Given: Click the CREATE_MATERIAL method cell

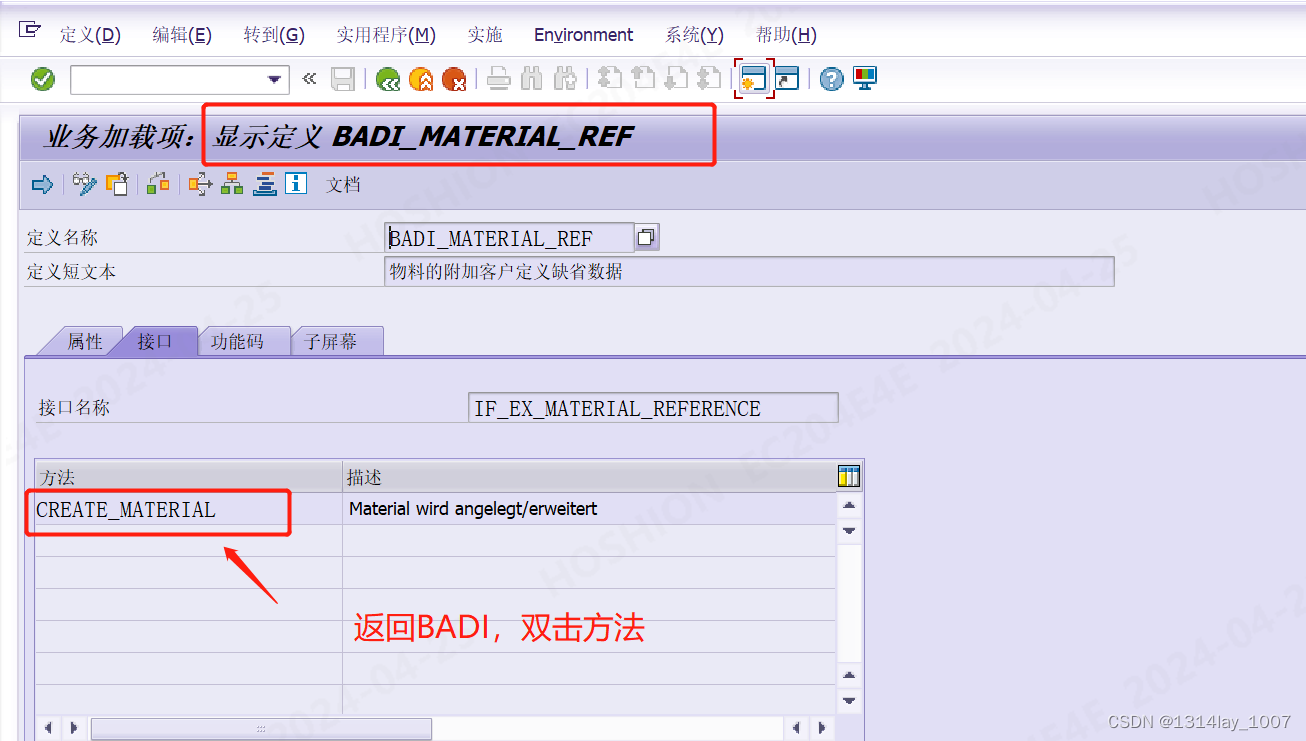Looking at the screenshot, I should coord(189,509).
